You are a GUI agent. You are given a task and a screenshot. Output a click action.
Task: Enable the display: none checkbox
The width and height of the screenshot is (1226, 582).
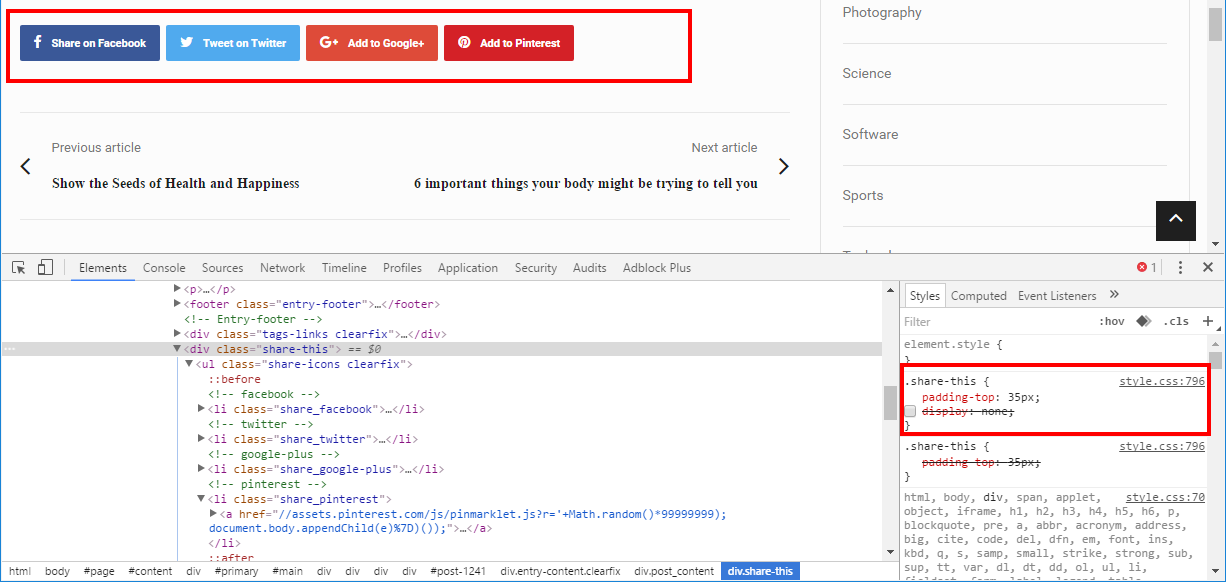(x=910, y=412)
